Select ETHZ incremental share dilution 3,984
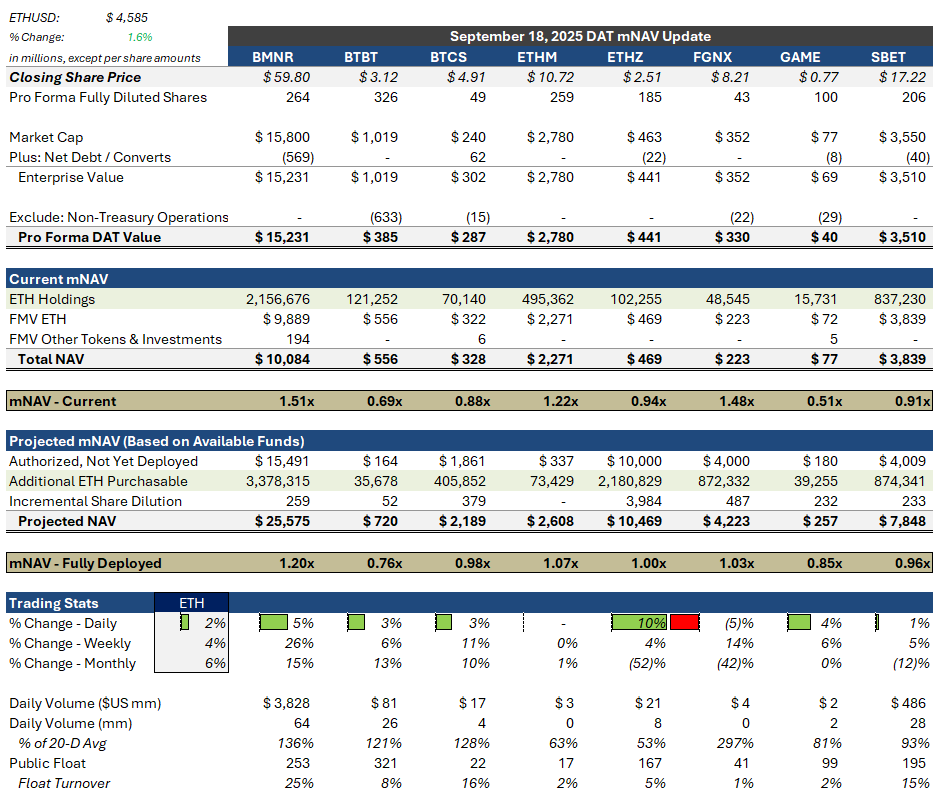943x797 pixels. click(x=645, y=501)
